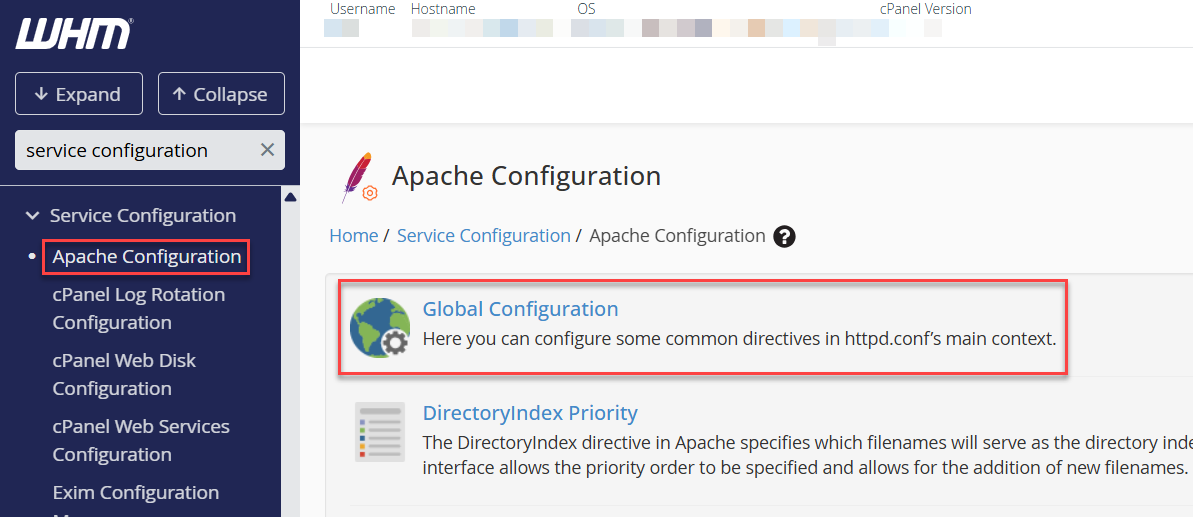Go to Service Configuration breadcrumb link
The width and height of the screenshot is (1193, 517).
[484, 236]
